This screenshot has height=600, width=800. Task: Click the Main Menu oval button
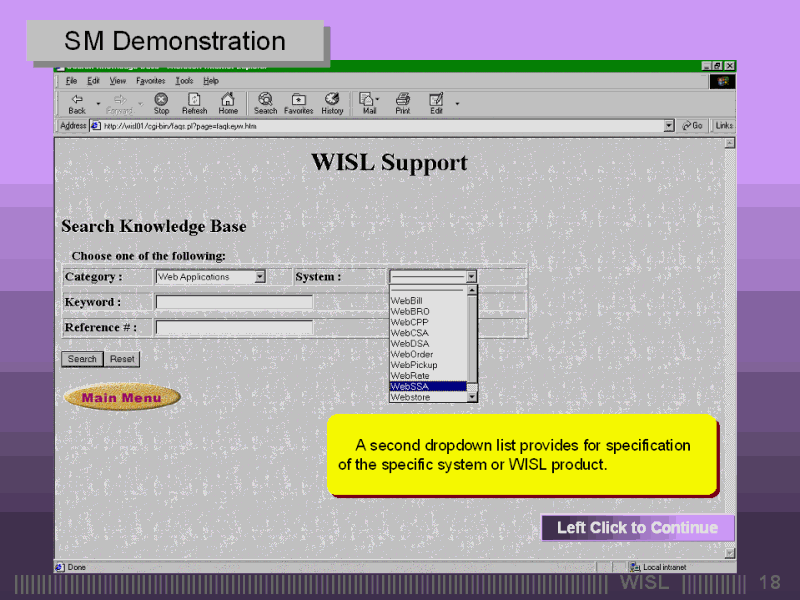coord(122,398)
